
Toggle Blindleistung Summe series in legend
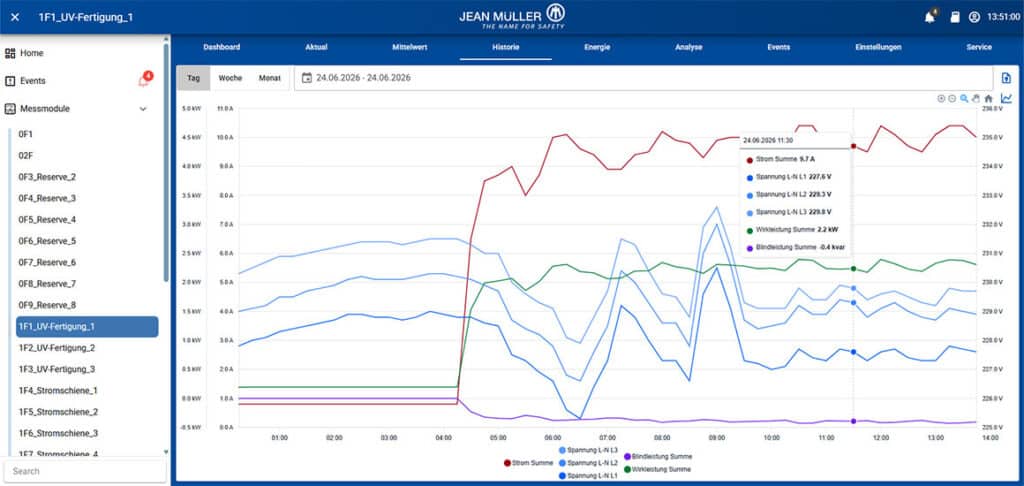(x=658, y=457)
